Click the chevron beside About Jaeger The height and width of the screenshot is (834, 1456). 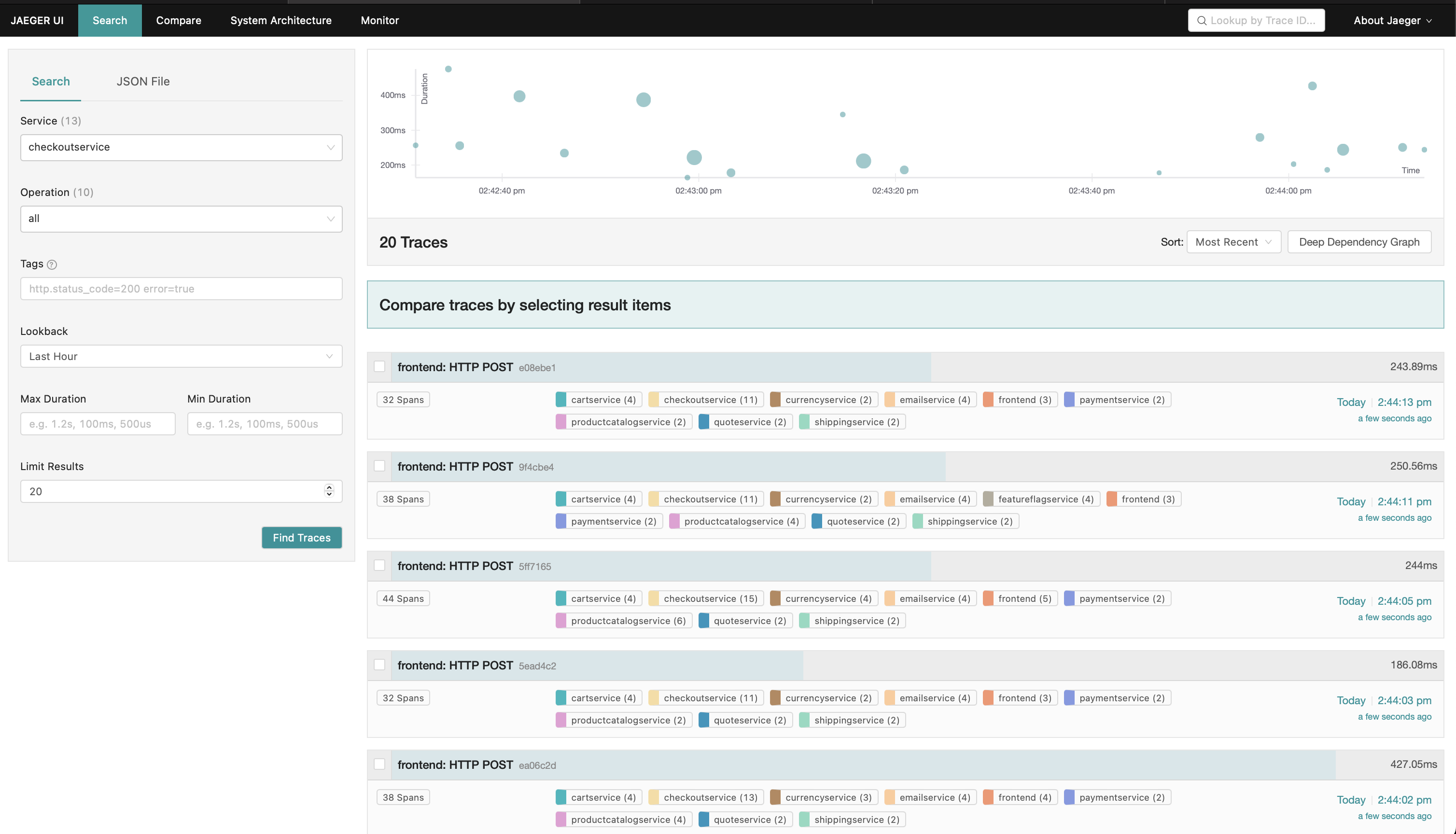(1429, 21)
